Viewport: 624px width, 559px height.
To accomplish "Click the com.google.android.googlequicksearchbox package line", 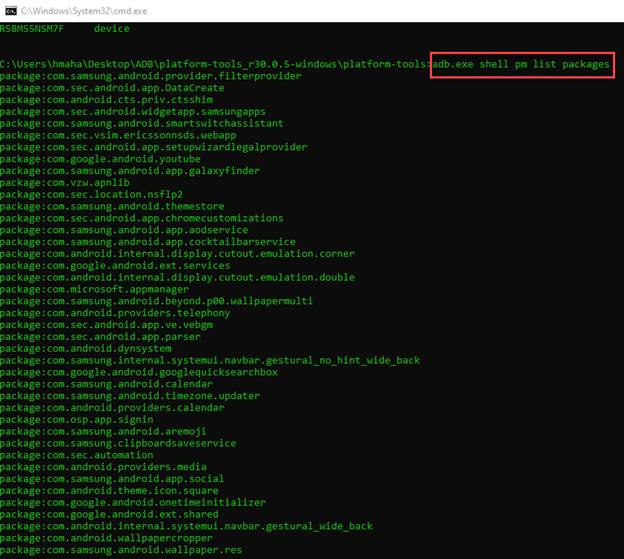I will tap(139, 372).
